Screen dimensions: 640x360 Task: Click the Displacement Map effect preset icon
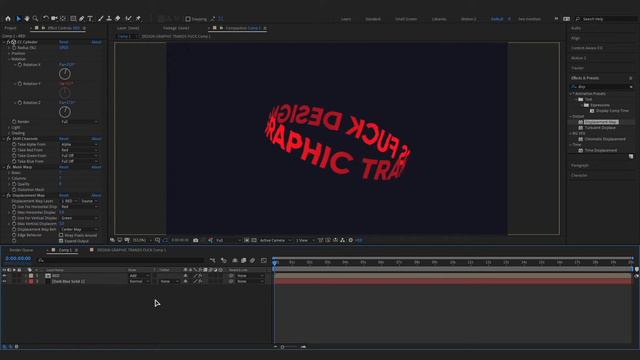point(580,122)
